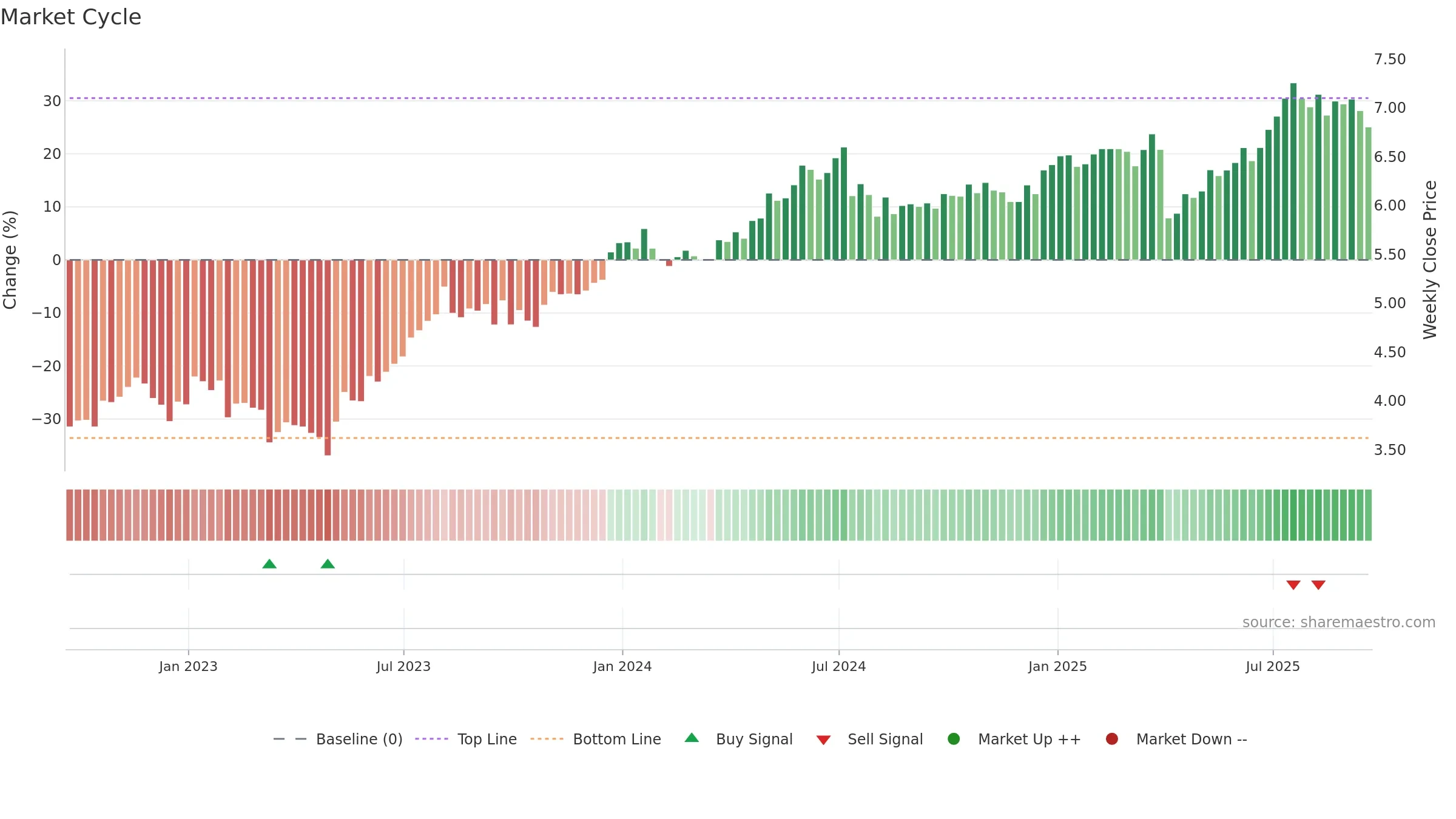Click the 30 tick on the left axis
1456x819 pixels.
(x=52, y=101)
